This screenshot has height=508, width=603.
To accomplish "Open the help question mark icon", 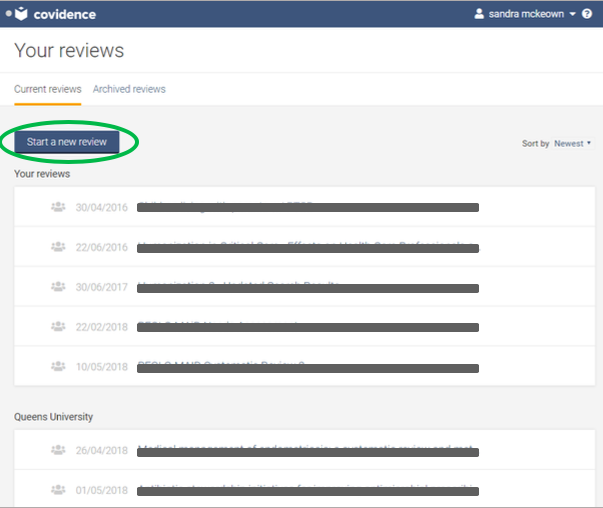I will tap(587, 14).
